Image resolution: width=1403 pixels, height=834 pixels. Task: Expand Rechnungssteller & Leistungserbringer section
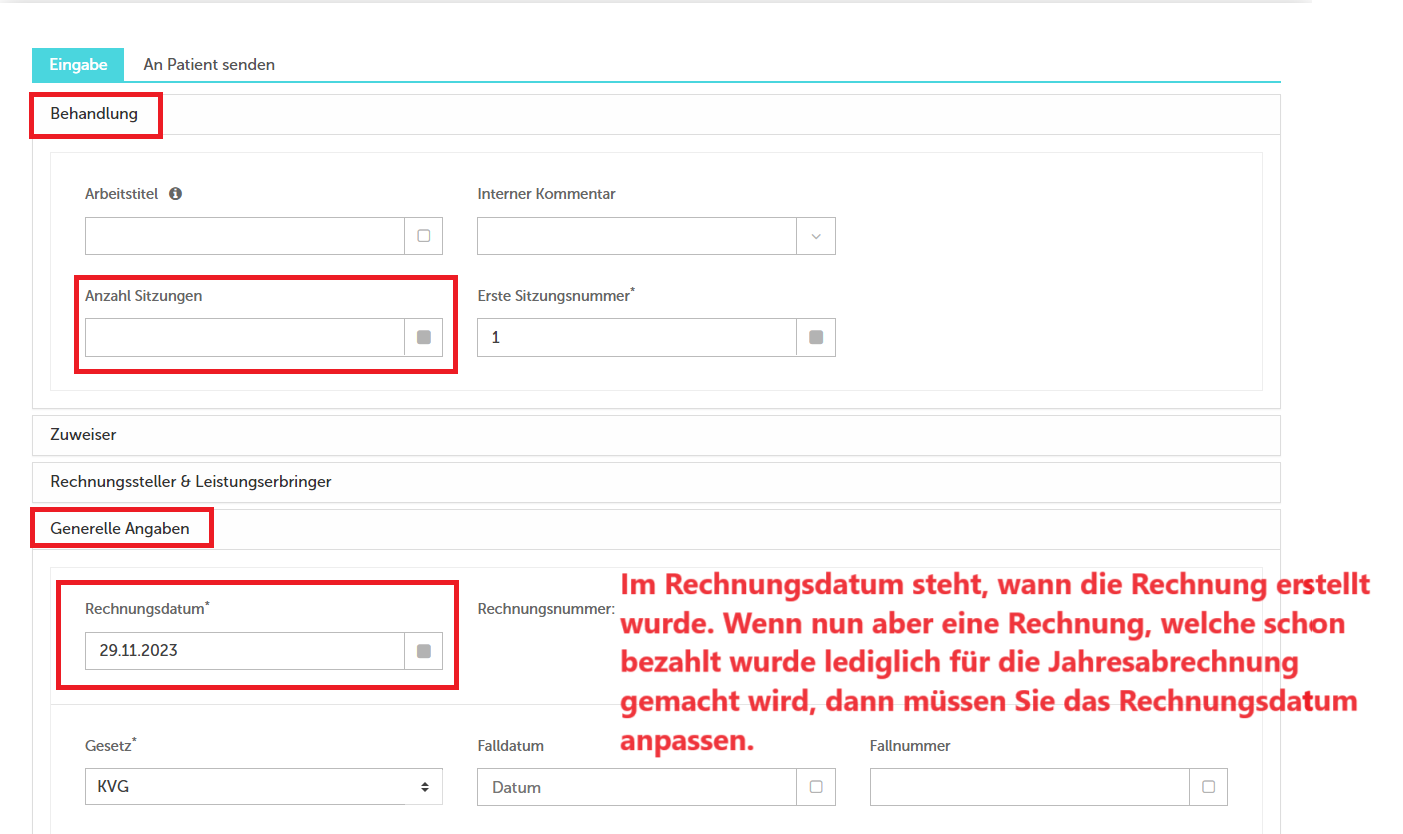656,481
